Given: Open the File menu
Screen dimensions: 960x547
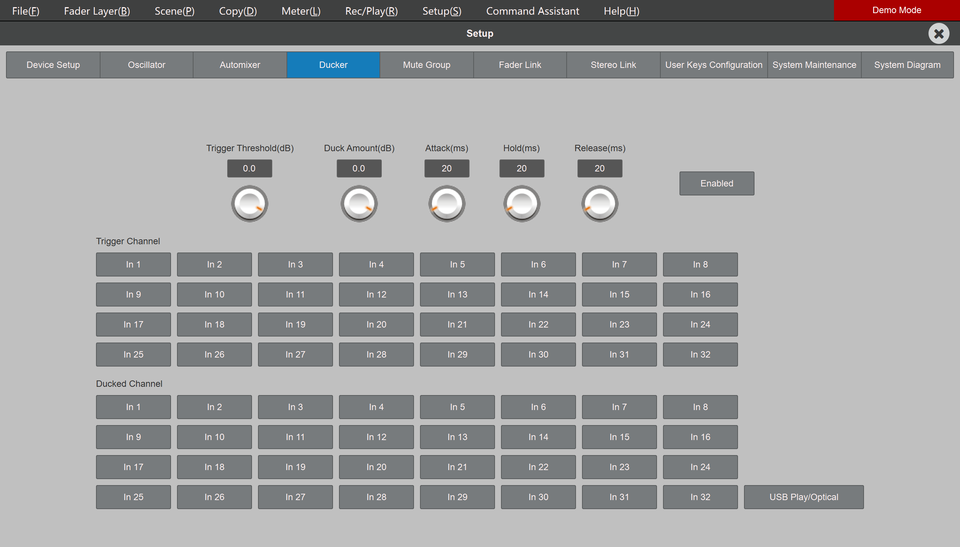Looking at the screenshot, I should click(26, 11).
